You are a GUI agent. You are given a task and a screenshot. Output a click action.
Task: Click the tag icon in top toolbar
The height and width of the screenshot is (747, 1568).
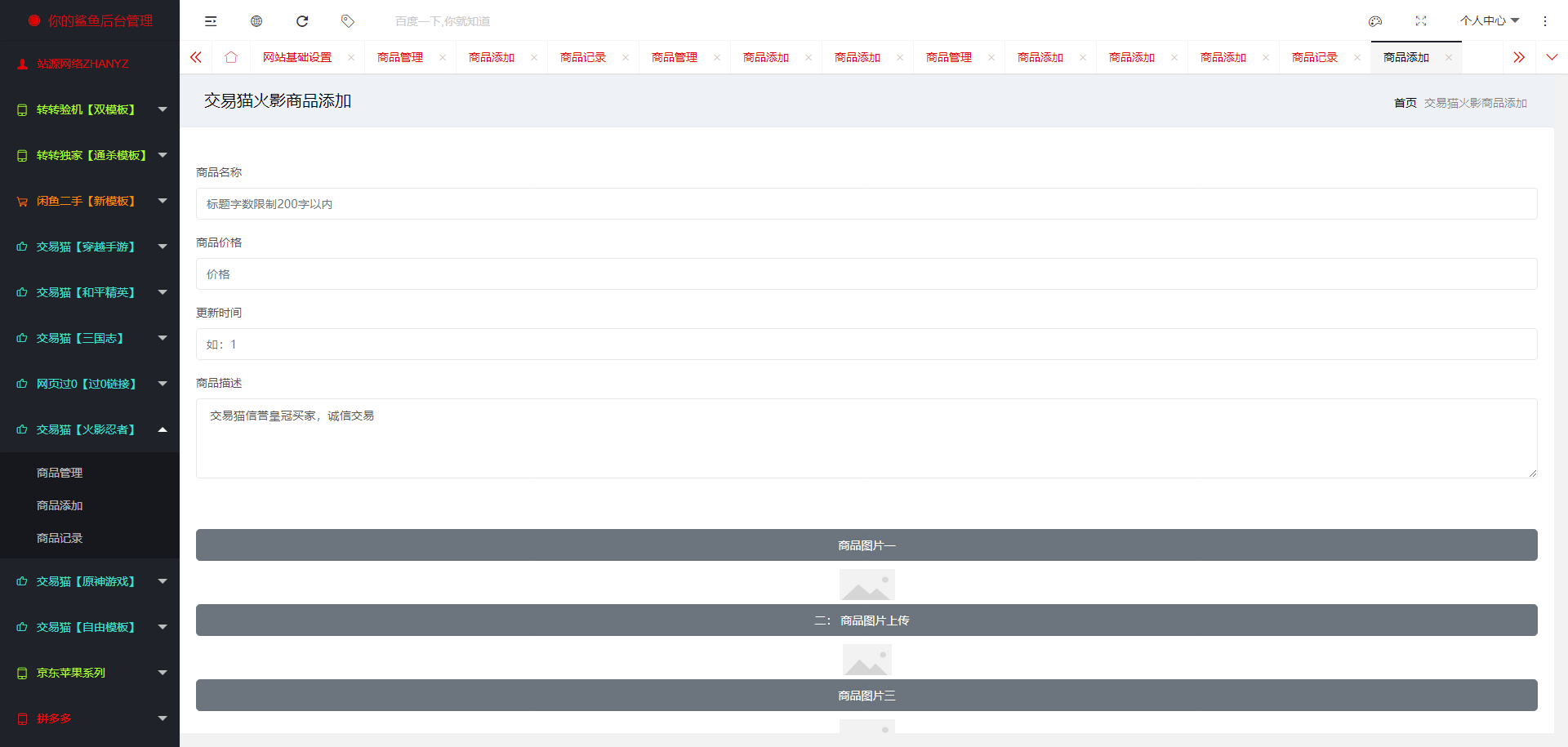pyautogui.click(x=348, y=21)
